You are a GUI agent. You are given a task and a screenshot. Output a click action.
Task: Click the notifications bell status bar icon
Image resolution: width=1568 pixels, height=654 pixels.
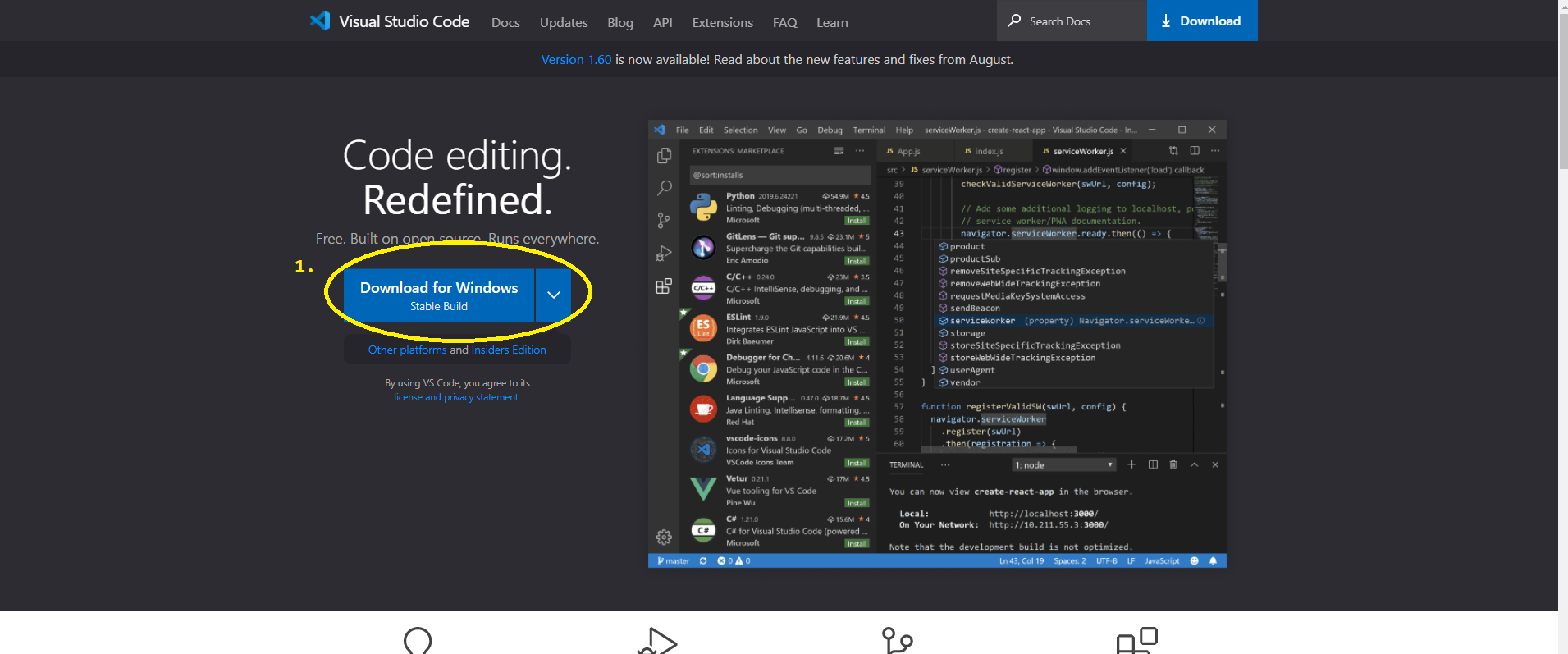[x=1214, y=561]
